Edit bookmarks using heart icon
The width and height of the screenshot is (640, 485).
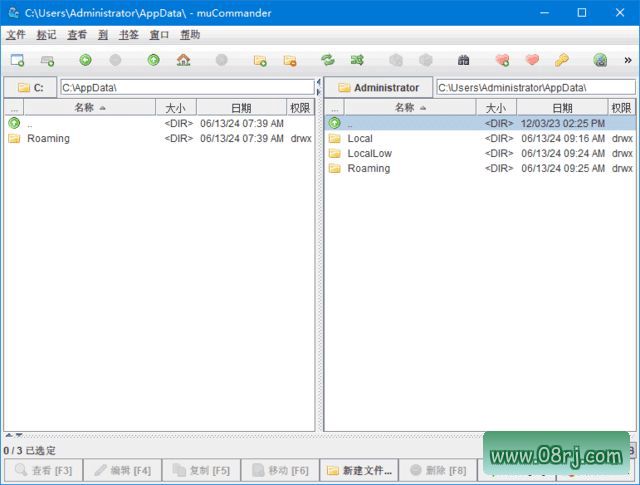[x=532, y=60]
